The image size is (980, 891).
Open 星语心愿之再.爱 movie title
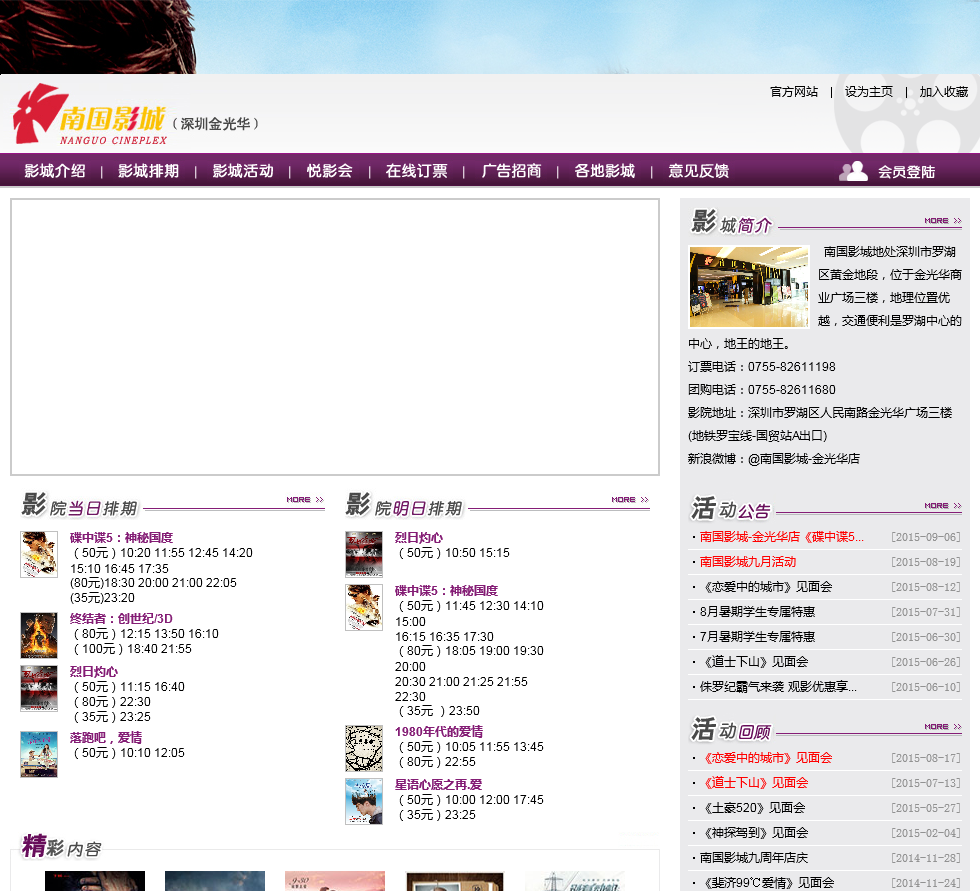click(x=438, y=785)
